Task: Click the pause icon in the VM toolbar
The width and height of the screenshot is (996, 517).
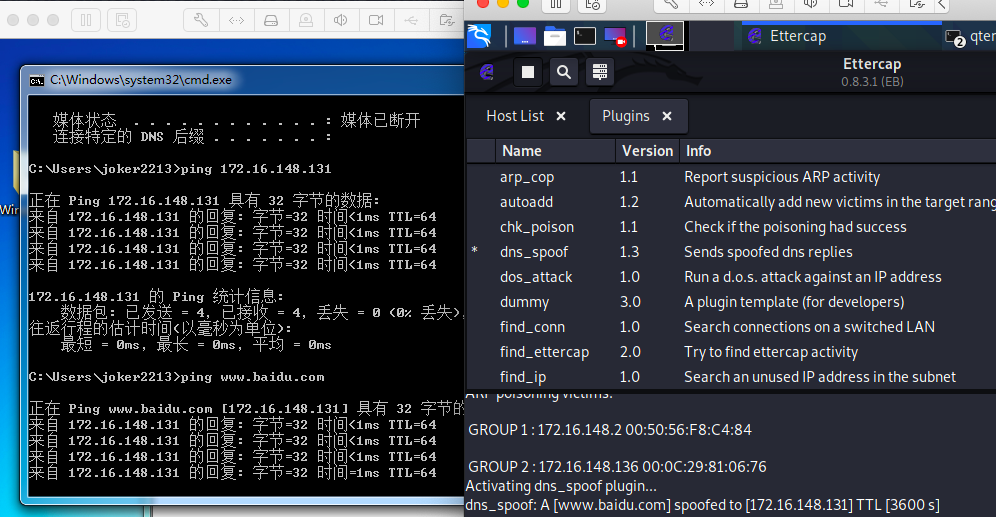Action: tap(86, 19)
